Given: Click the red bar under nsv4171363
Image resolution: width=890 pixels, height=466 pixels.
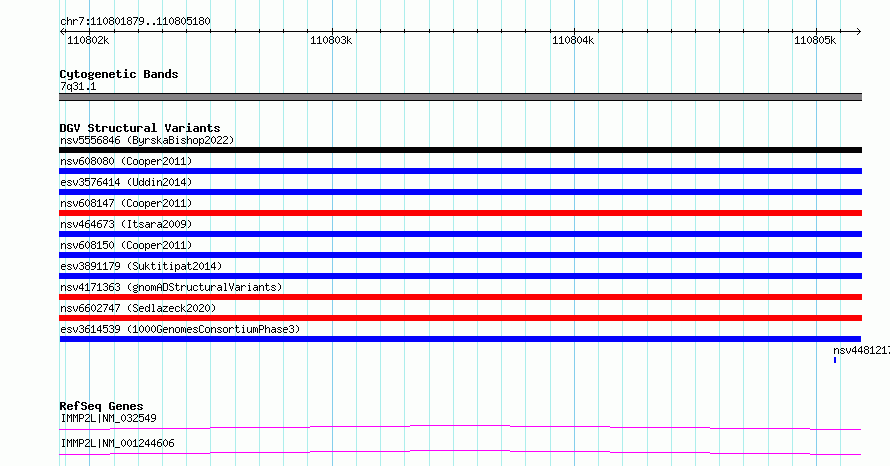Looking at the screenshot, I should tap(460, 297).
